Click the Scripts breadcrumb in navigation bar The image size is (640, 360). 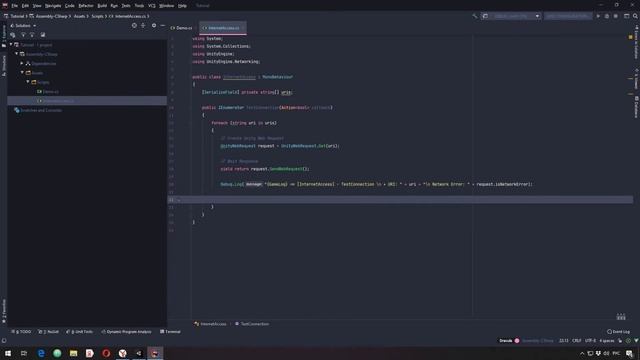click(97, 16)
